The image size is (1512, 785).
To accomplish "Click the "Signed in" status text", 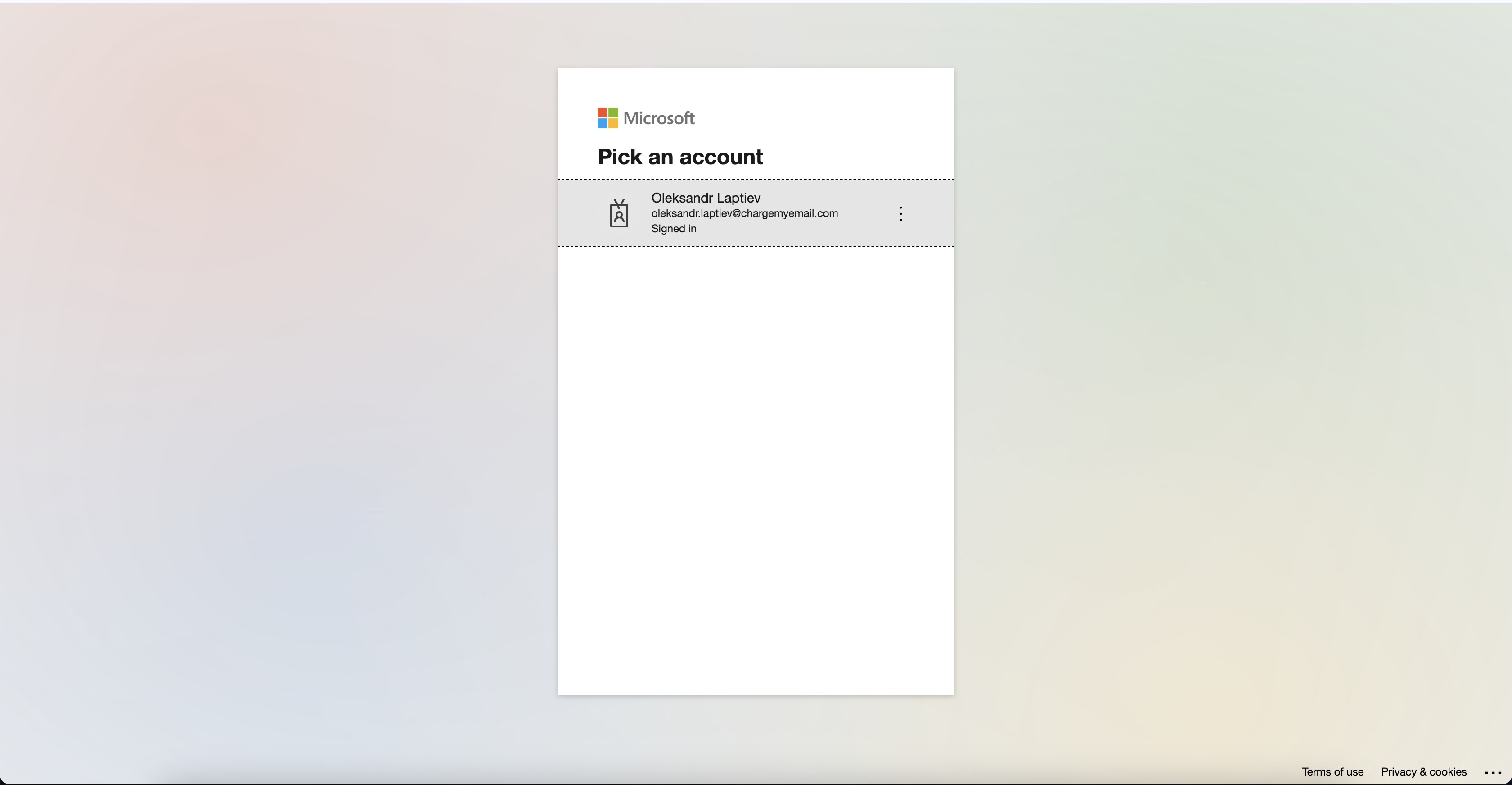I will tap(674, 229).
